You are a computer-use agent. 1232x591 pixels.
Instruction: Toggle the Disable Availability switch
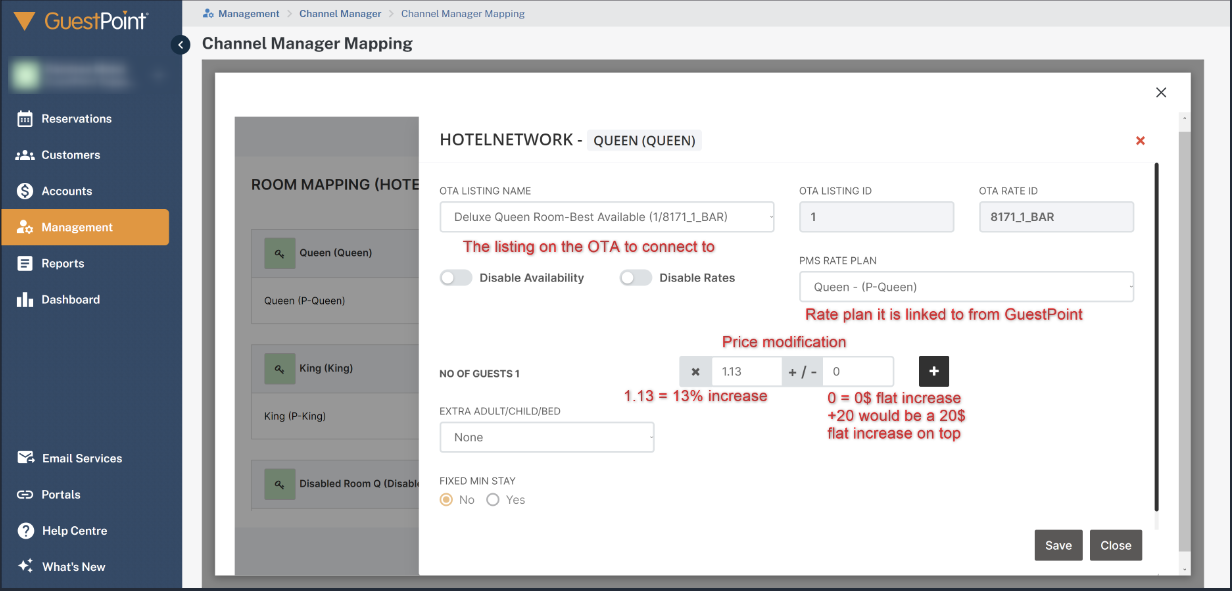point(456,278)
